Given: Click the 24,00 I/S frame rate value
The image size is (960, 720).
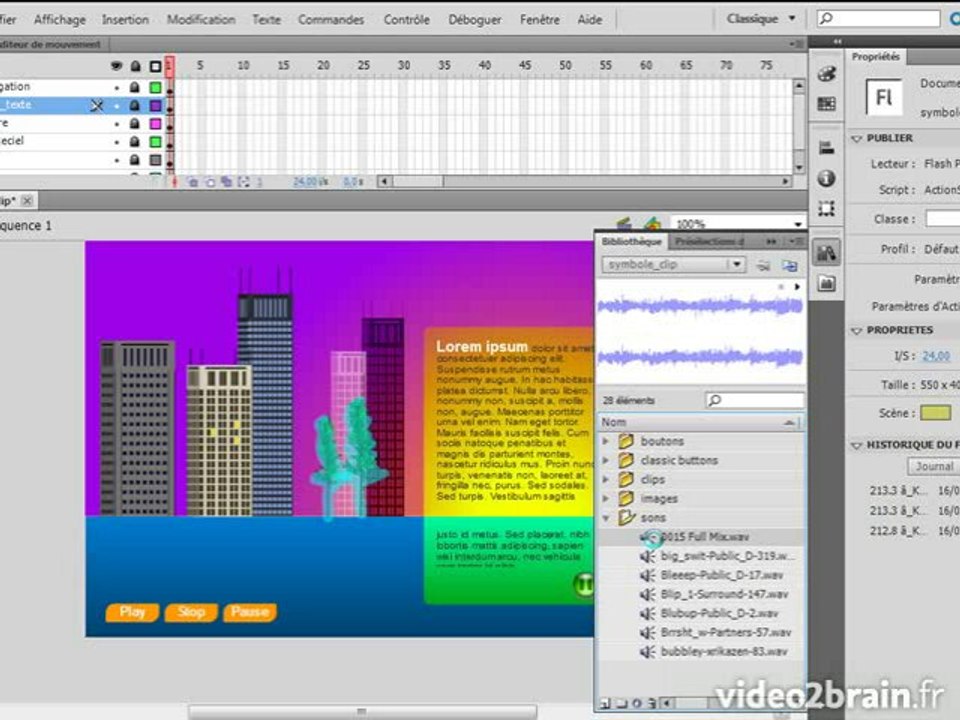Looking at the screenshot, I should point(936,356).
